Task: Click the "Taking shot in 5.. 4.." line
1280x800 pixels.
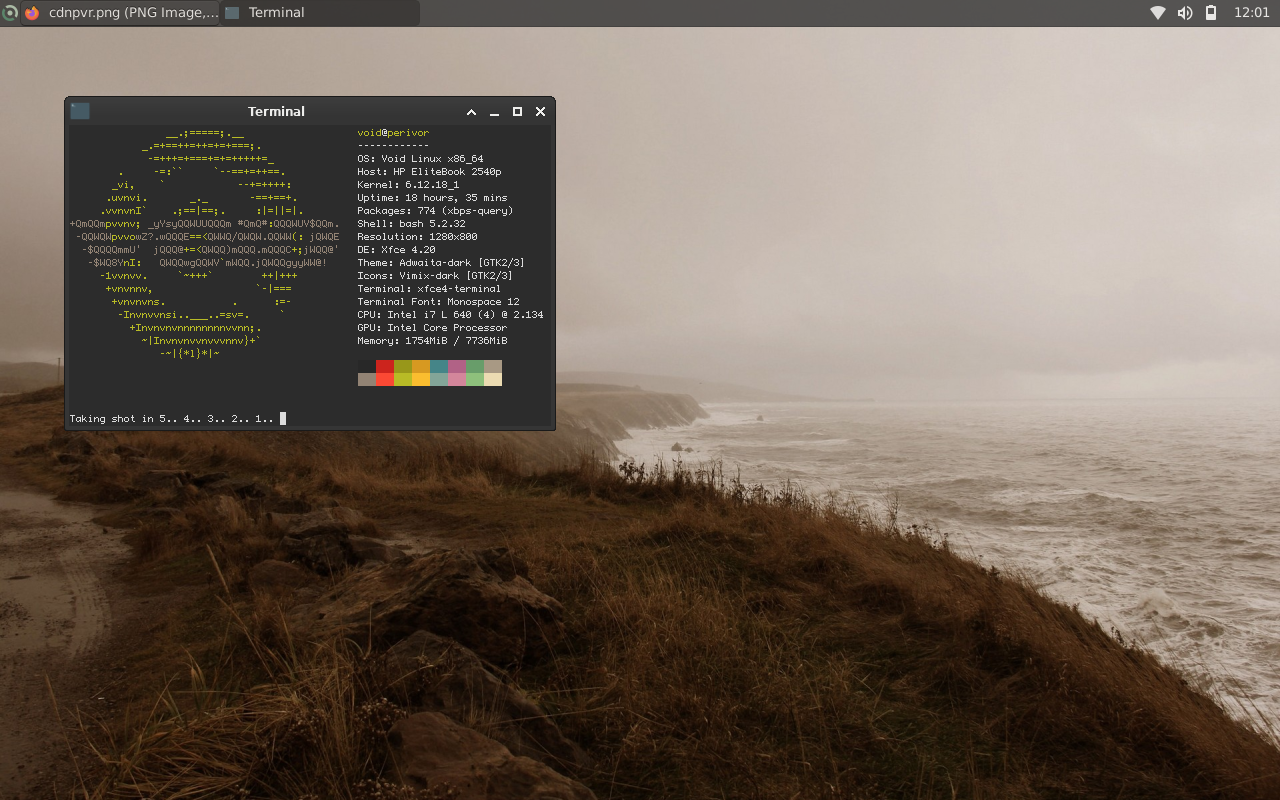Action: [x=171, y=419]
